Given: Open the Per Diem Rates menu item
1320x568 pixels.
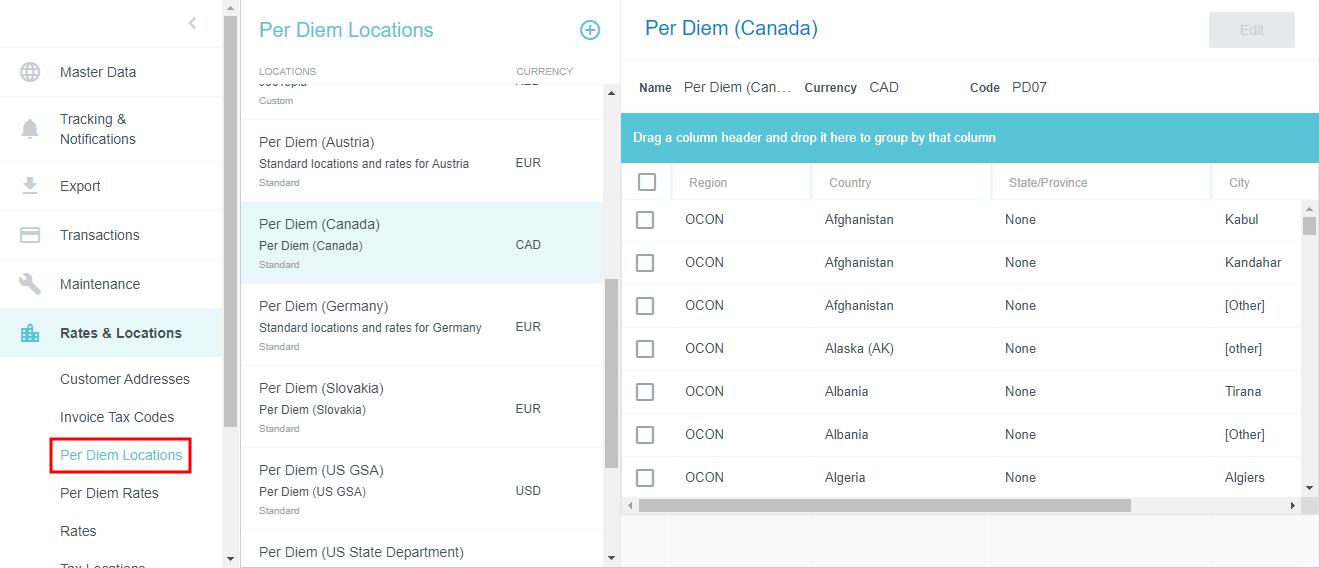Looking at the screenshot, I should (109, 493).
